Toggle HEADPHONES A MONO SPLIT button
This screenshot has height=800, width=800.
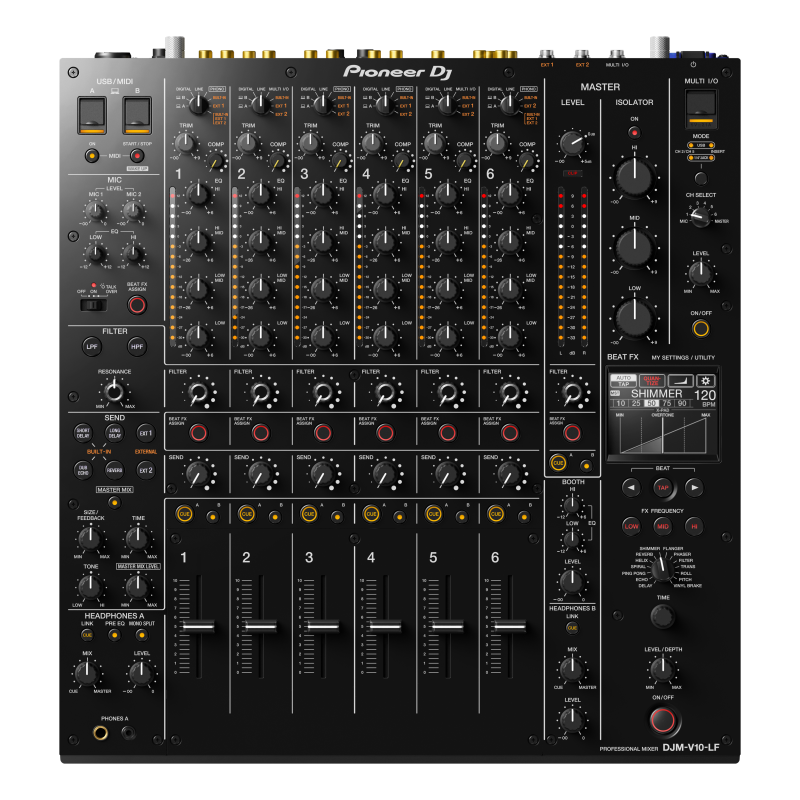(141, 635)
